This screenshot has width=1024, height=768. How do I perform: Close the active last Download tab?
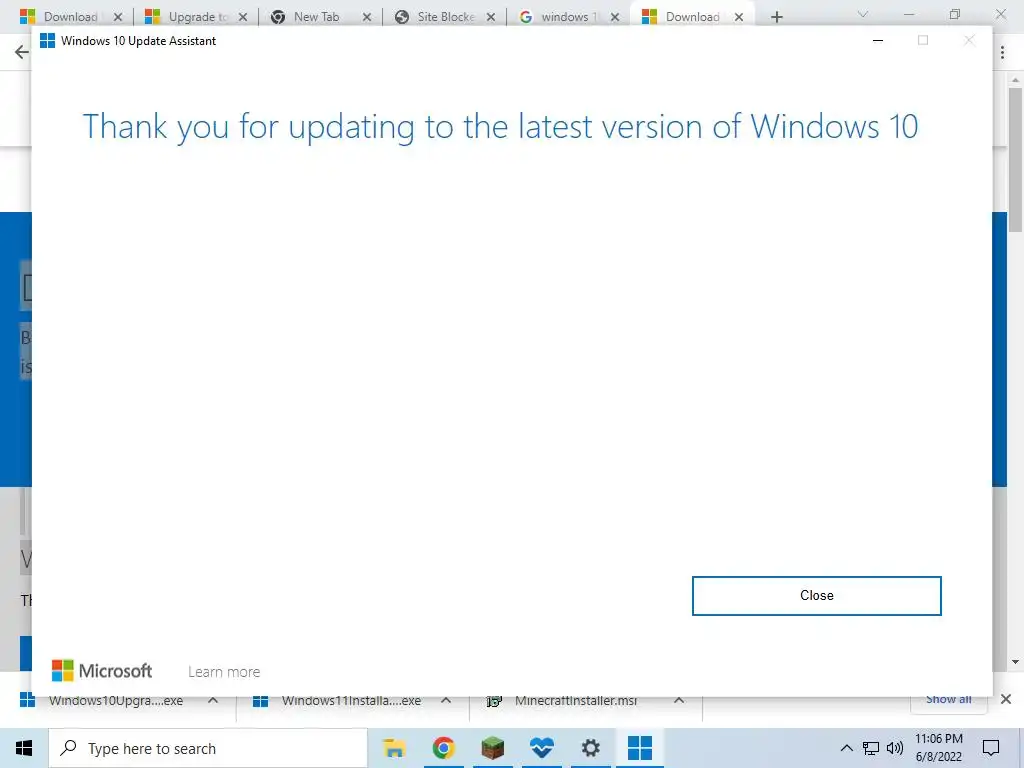pos(739,17)
